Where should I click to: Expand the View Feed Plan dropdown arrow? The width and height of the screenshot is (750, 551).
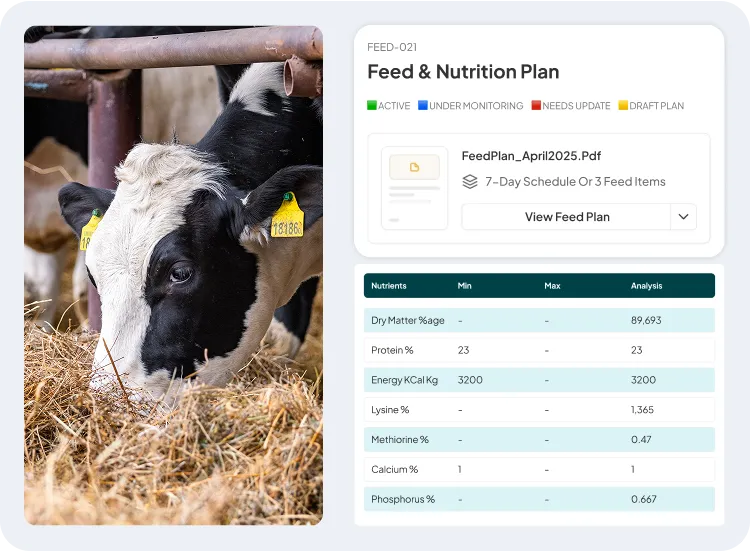click(684, 217)
